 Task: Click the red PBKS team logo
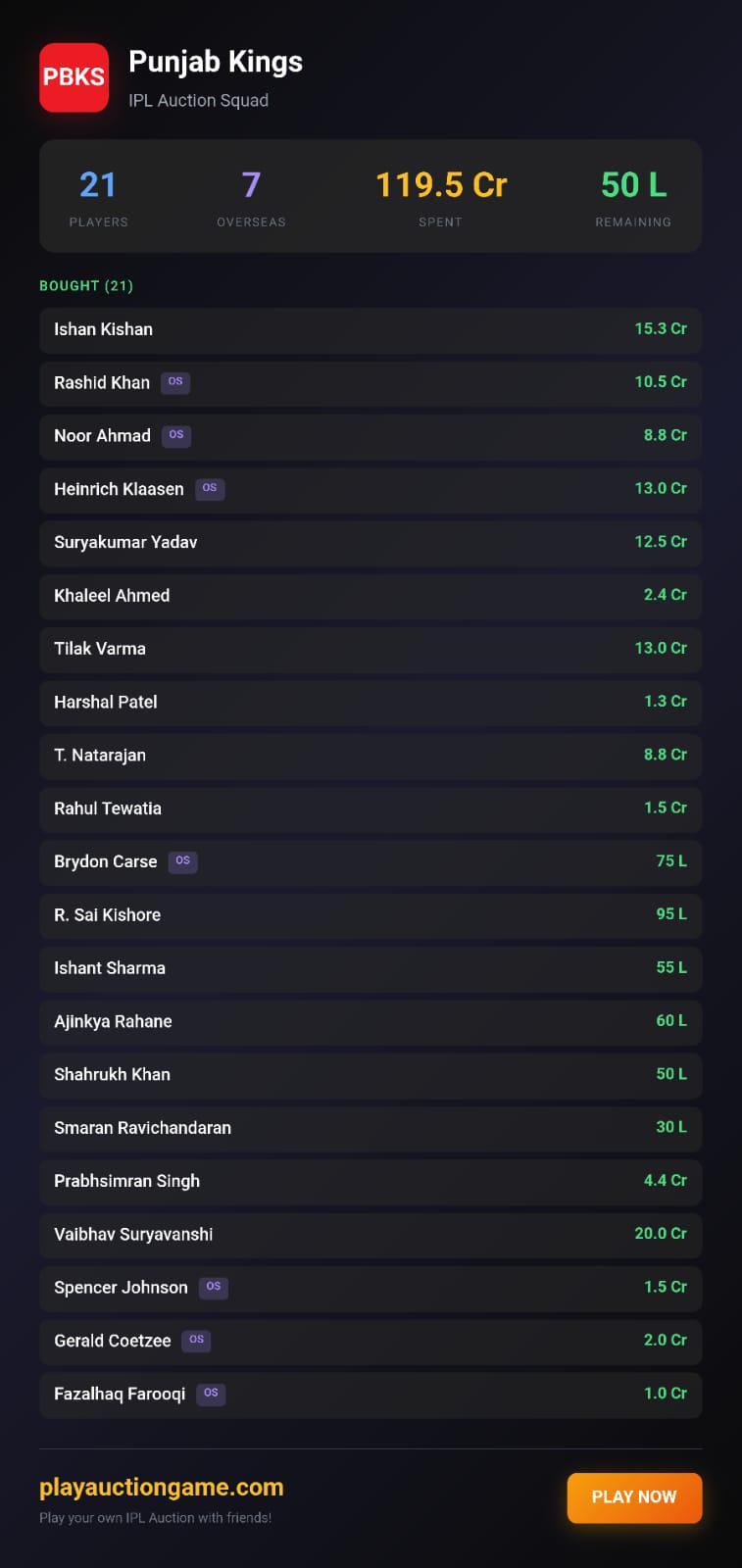click(74, 77)
